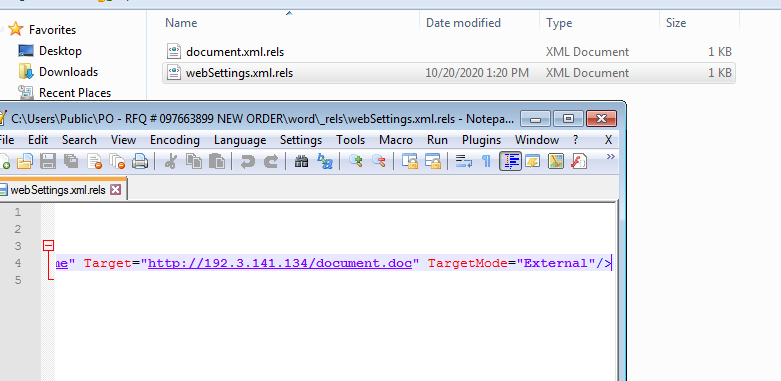Sort Explorer files by Type column

559,23
